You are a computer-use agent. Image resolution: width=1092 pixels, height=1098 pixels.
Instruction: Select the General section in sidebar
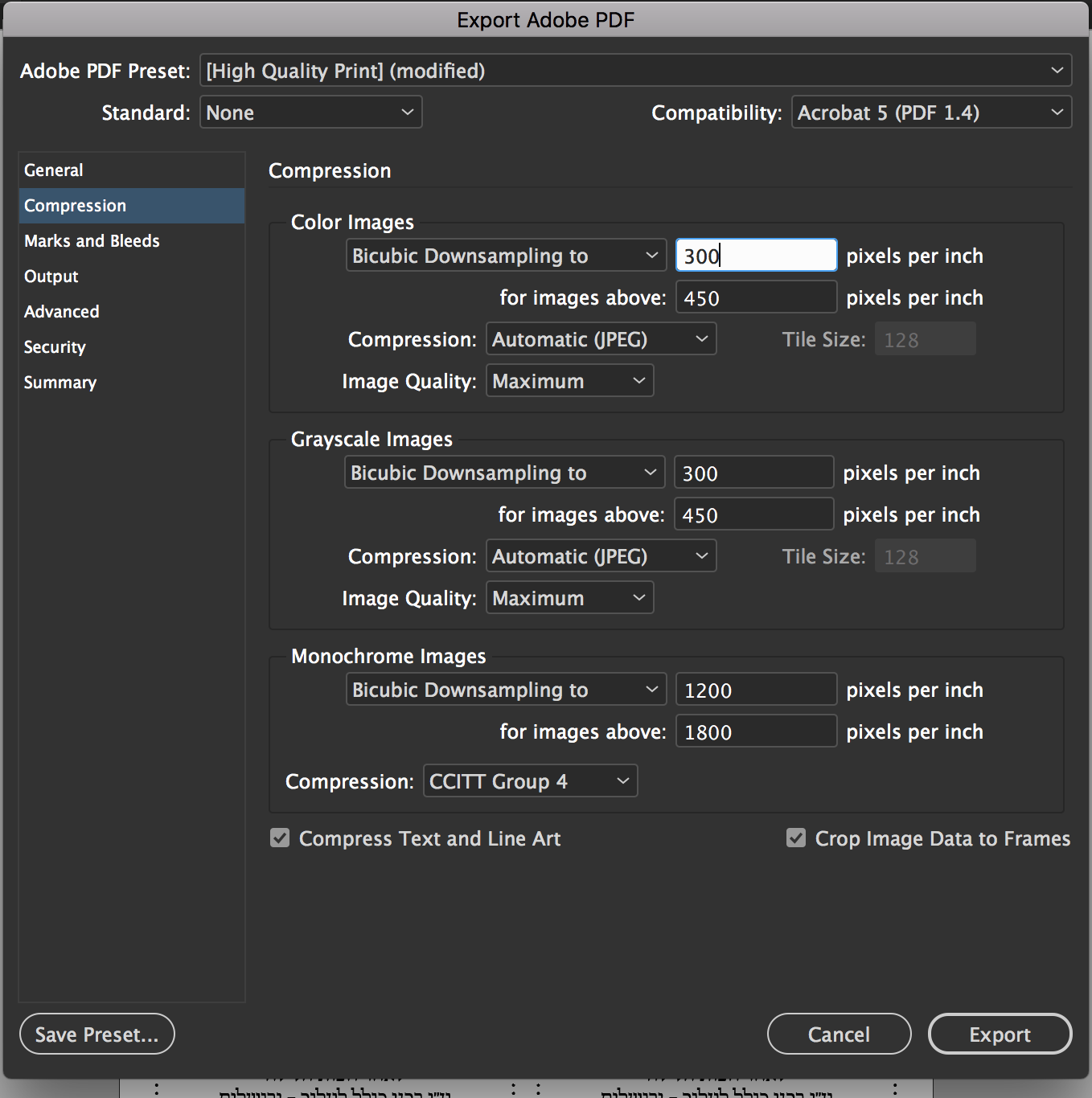(x=132, y=170)
